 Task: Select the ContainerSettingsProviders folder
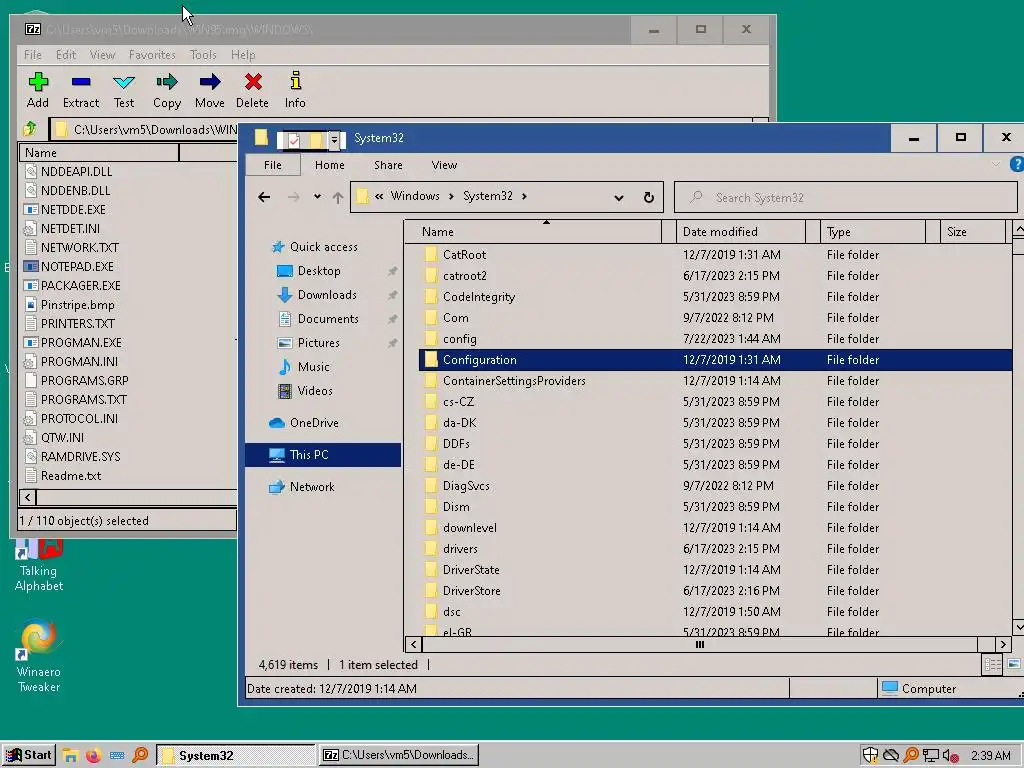[514, 381]
